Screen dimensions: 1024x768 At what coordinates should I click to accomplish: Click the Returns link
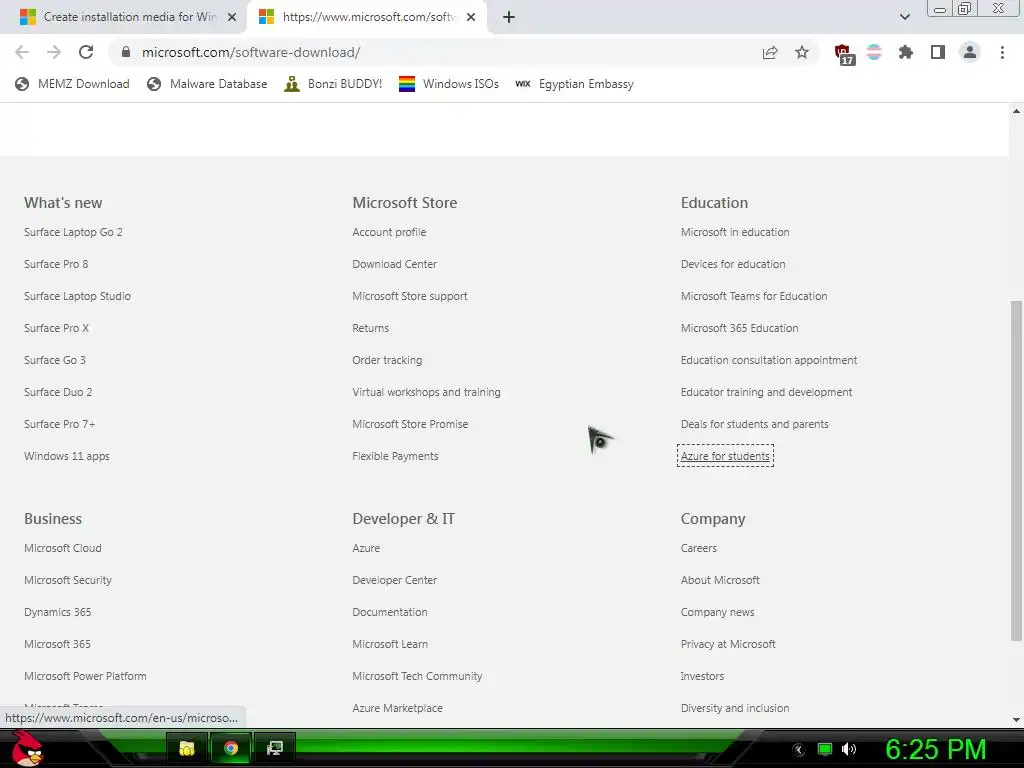[x=370, y=328]
